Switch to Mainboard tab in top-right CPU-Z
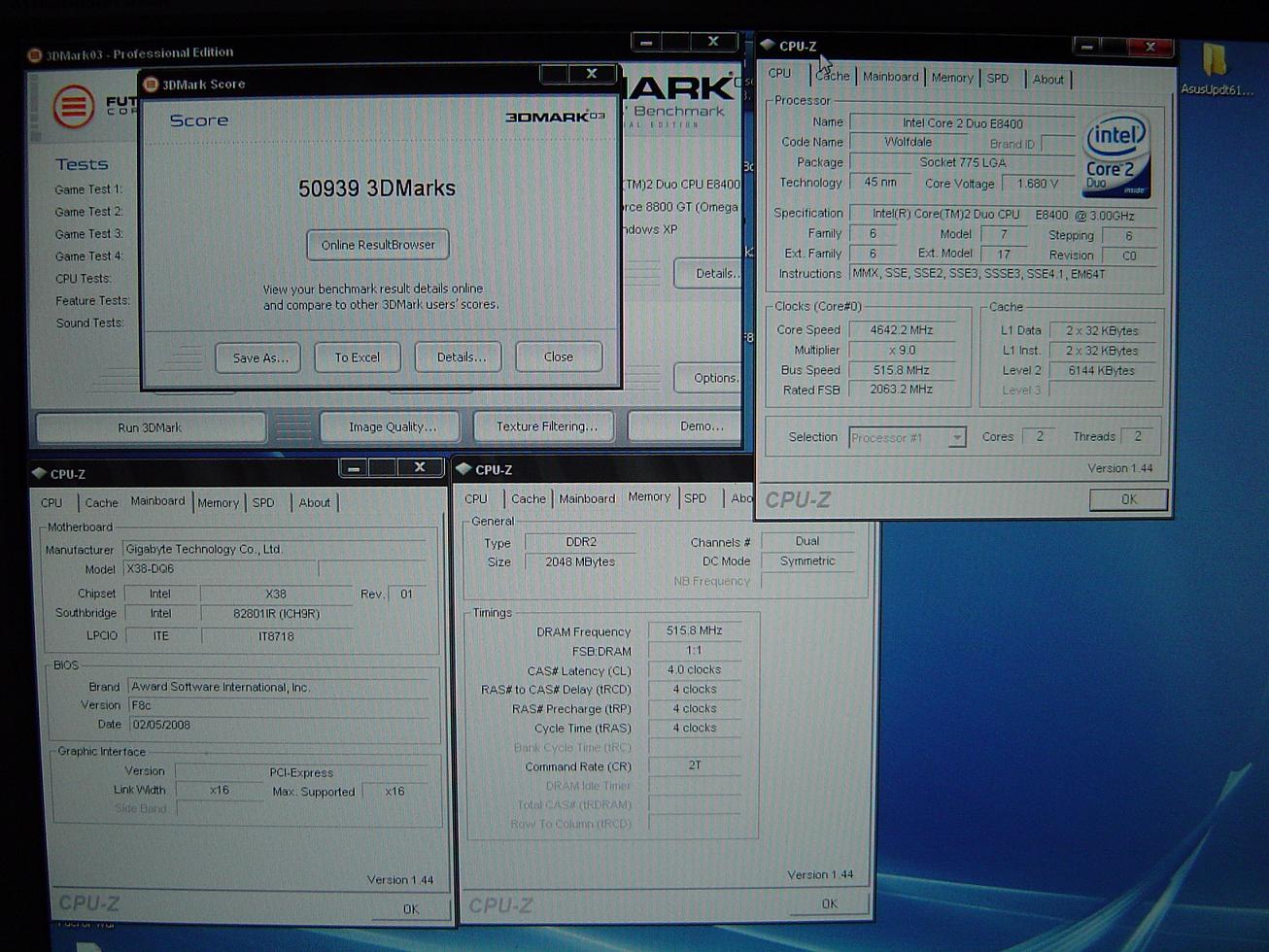Viewport: 1269px width, 952px height. coord(890,77)
